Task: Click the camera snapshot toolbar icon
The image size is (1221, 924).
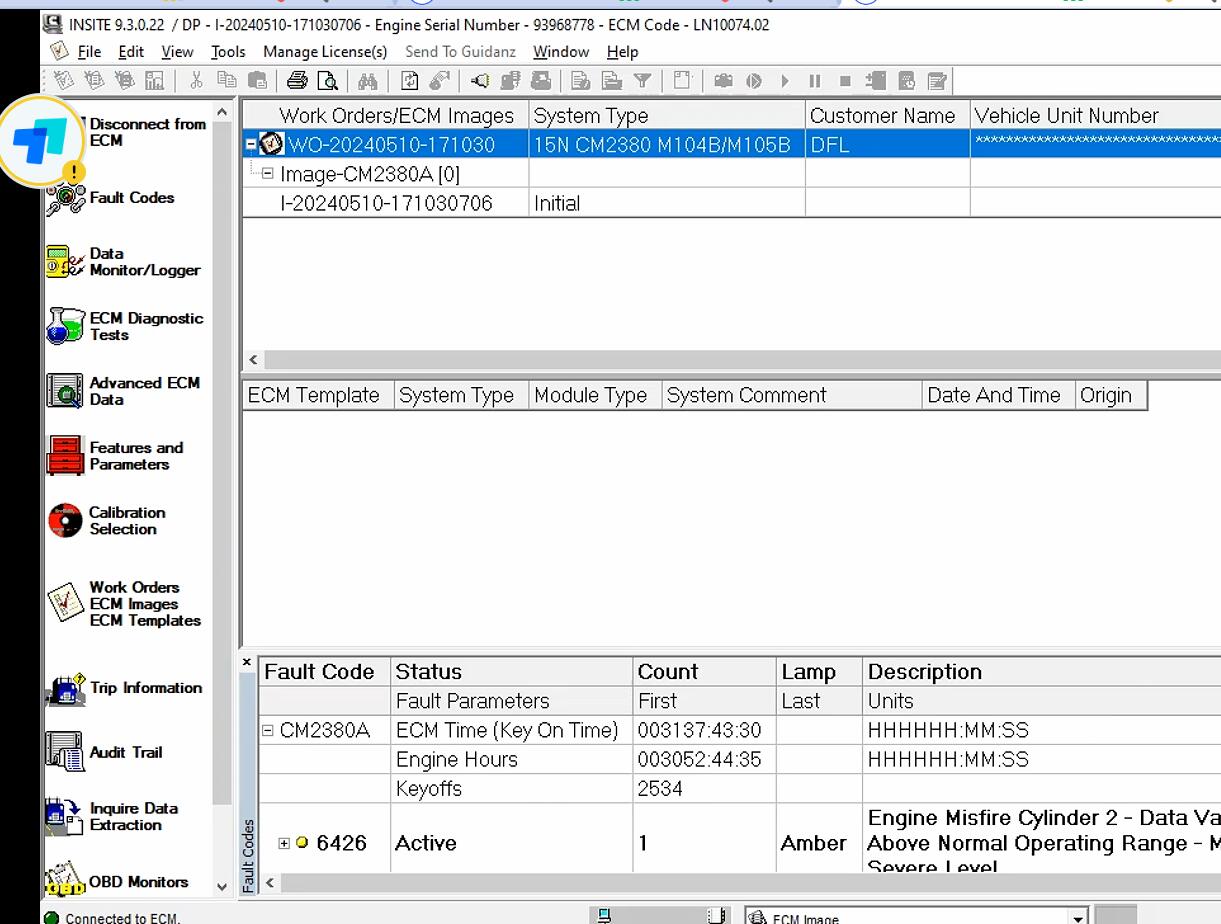Action: 723,81
